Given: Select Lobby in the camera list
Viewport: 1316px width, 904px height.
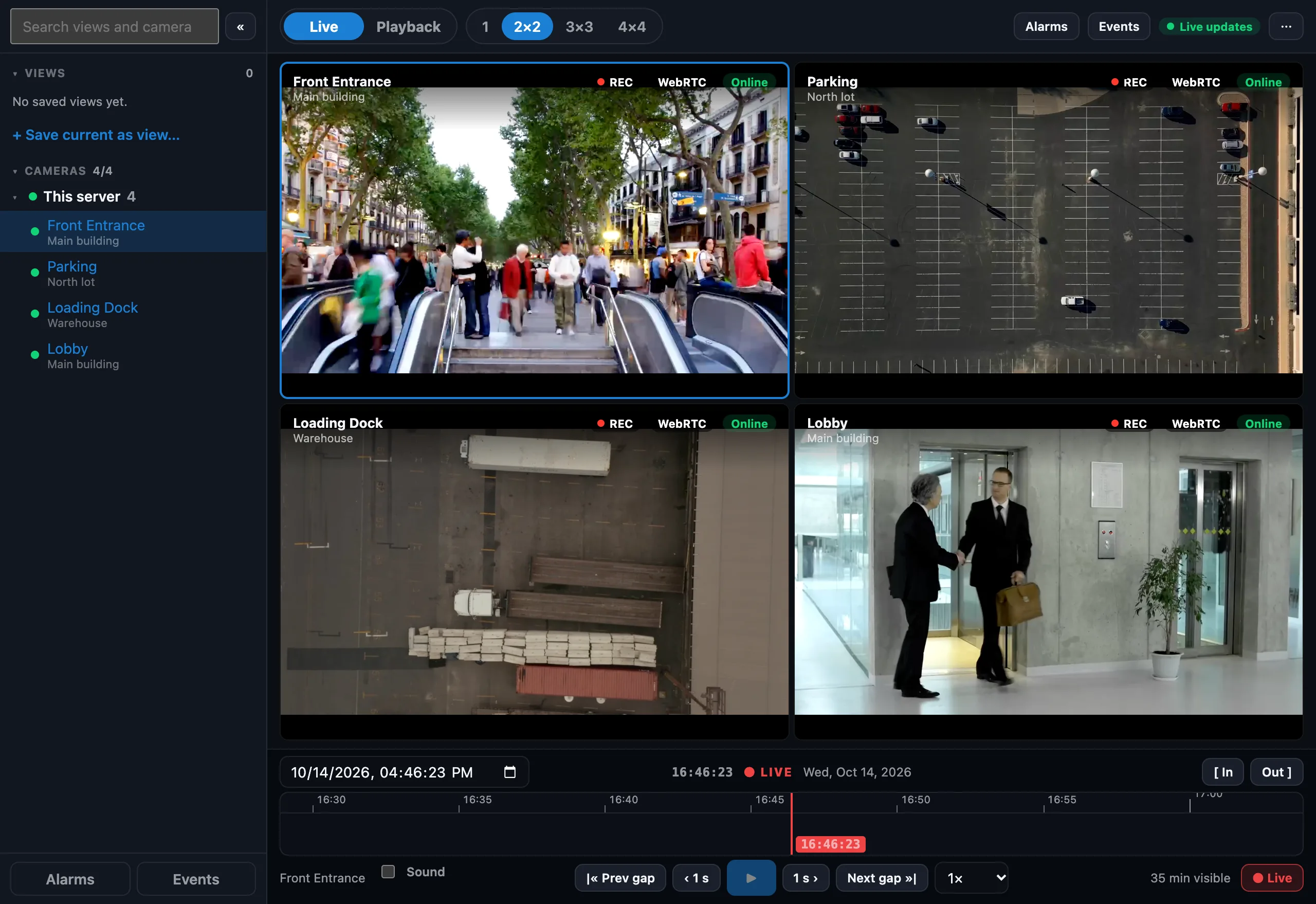Looking at the screenshot, I should (x=133, y=356).
